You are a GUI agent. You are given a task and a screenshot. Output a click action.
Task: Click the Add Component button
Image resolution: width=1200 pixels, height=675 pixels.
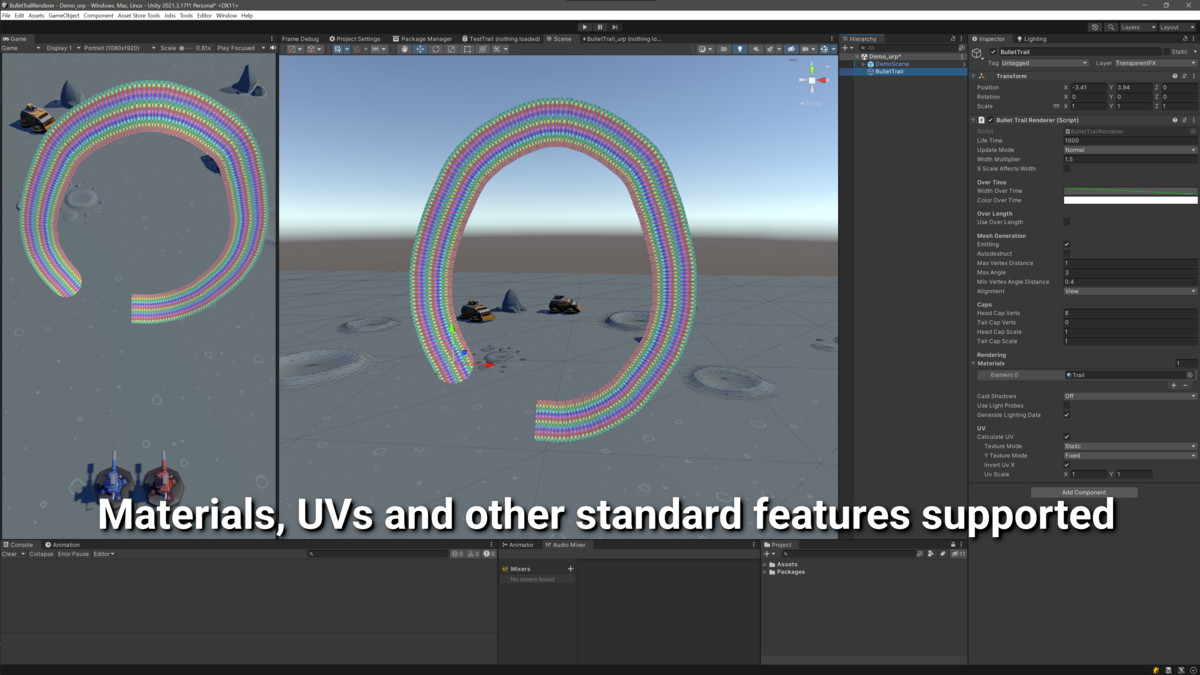coord(1085,492)
